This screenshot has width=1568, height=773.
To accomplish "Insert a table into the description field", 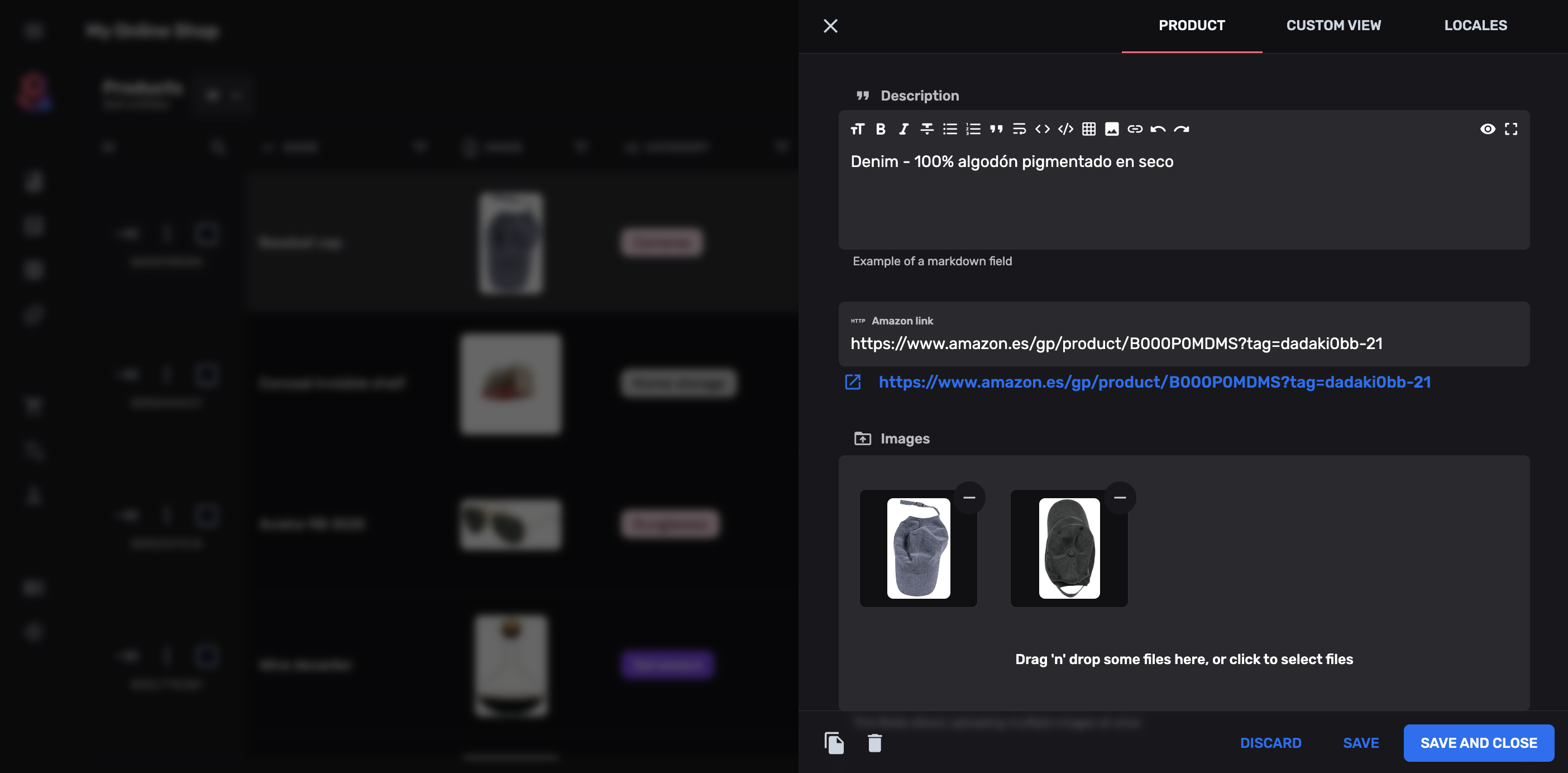I will coord(1089,128).
